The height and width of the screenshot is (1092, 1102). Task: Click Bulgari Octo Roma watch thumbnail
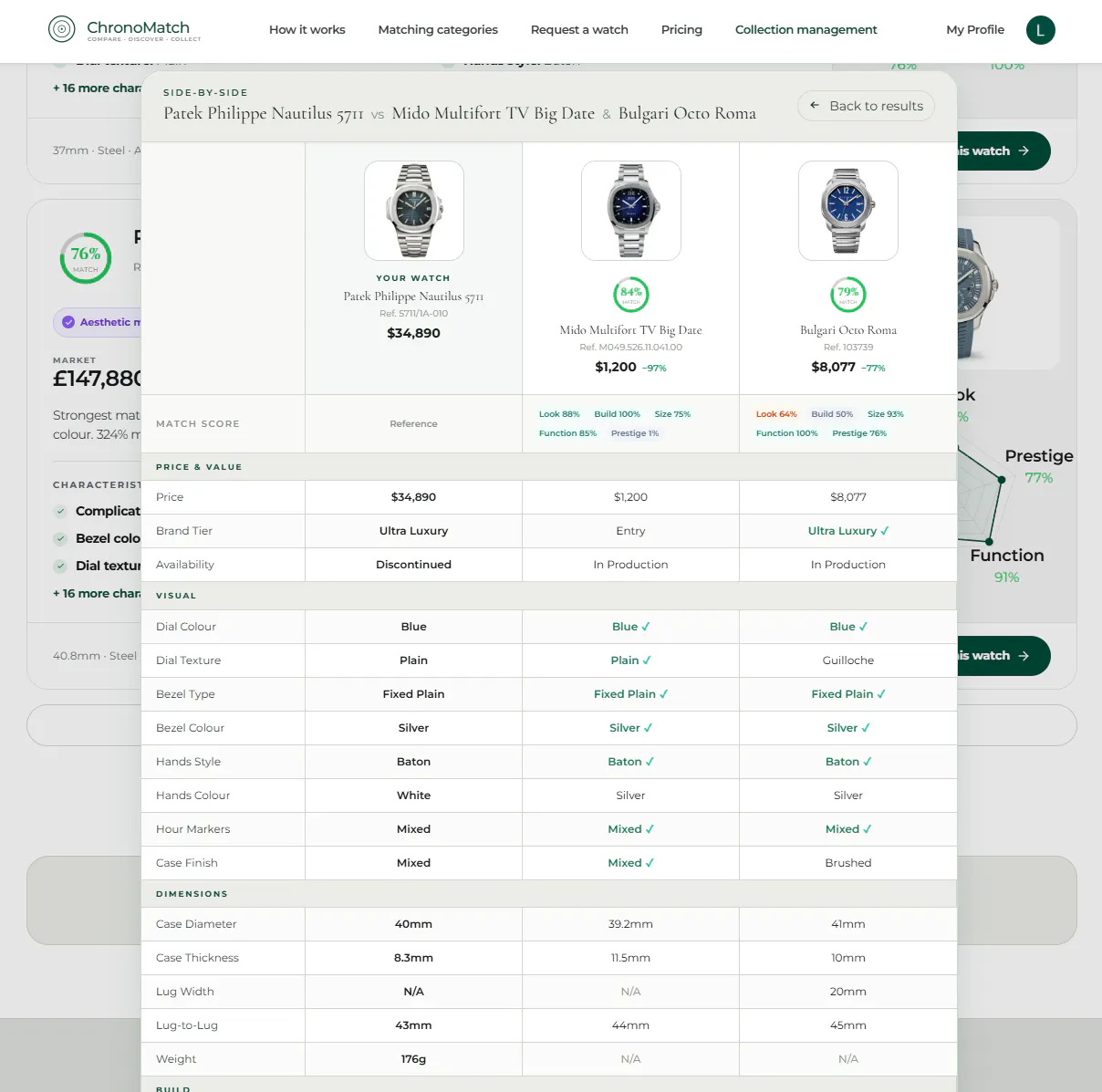click(x=848, y=211)
